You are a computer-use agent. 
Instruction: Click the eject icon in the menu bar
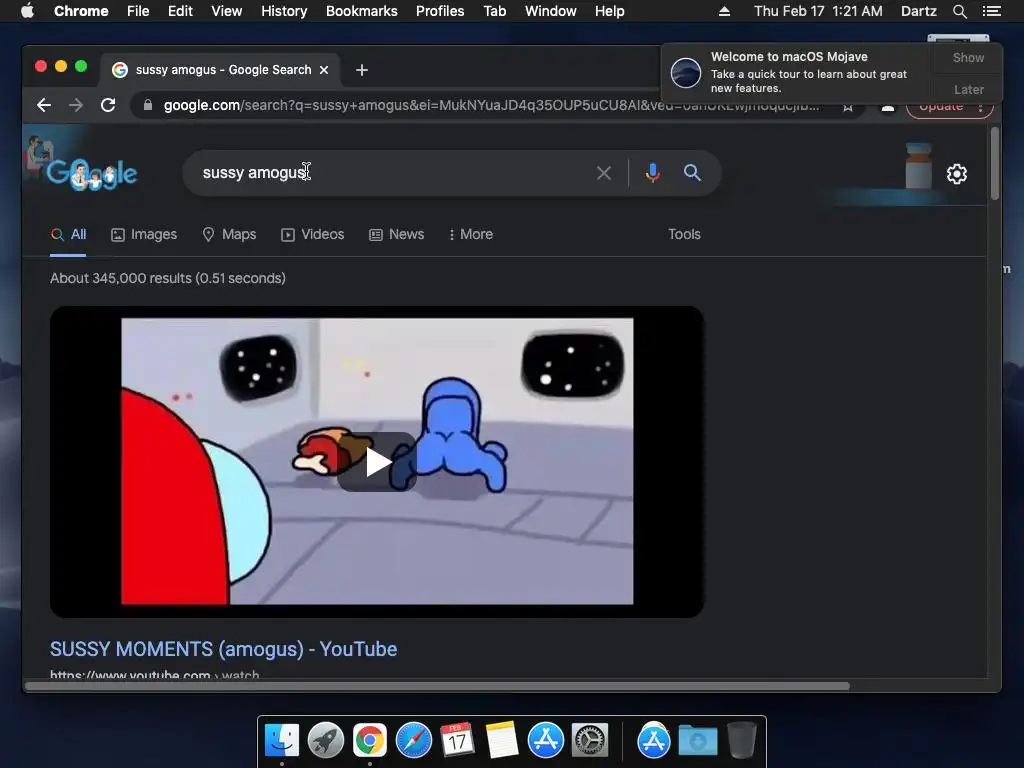coord(724,11)
